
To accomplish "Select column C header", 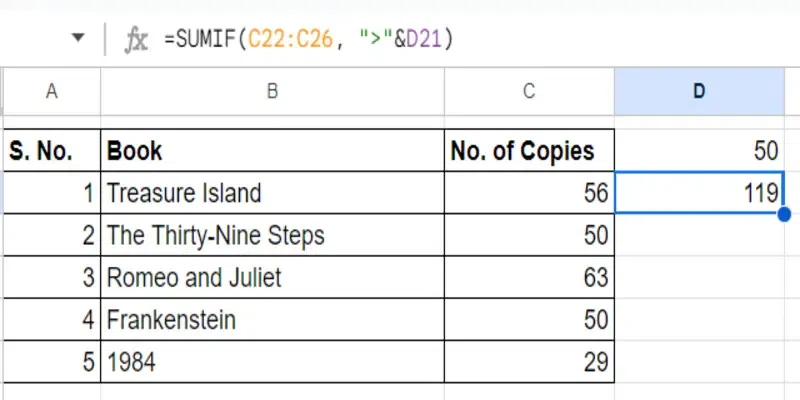I will click(528, 91).
